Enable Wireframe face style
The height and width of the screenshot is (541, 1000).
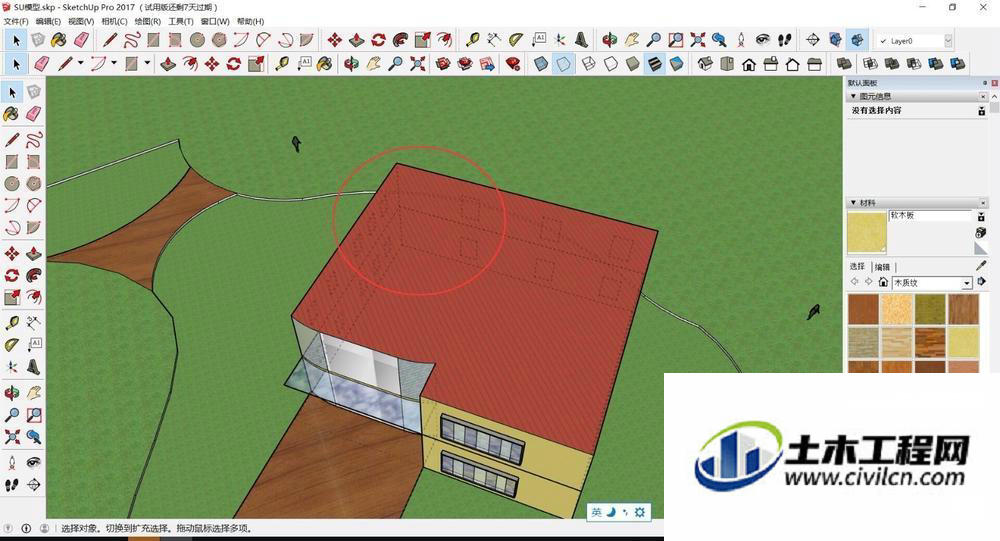pos(588,64)
